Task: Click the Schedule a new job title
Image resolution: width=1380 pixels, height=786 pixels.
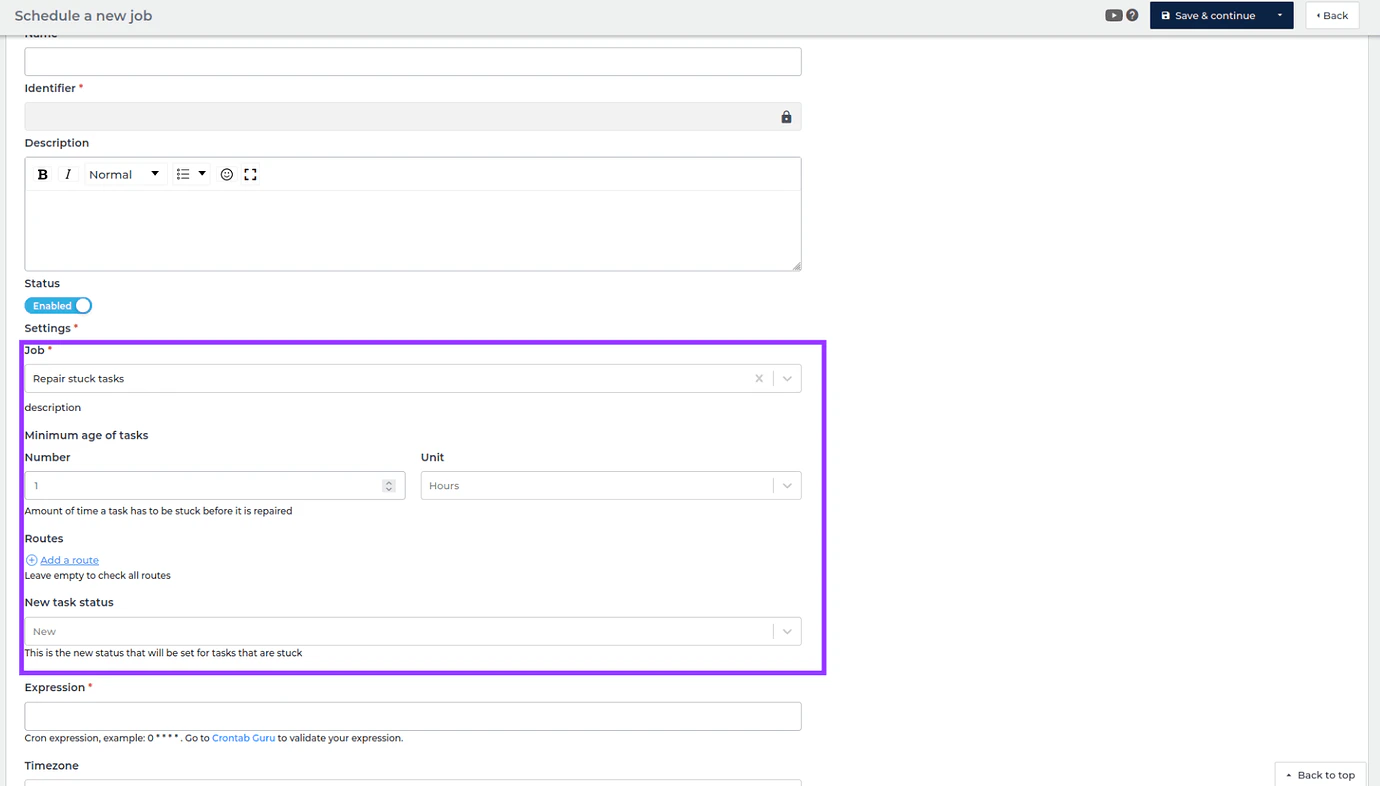Action: coord(83,16)
